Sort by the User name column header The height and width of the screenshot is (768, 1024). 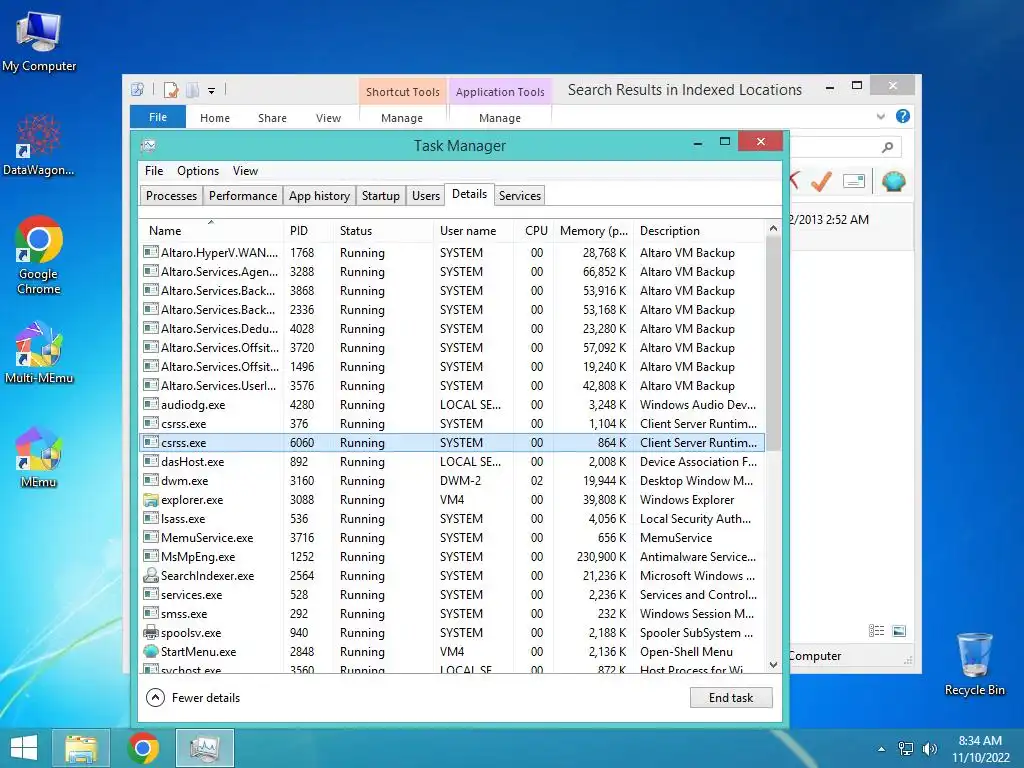(473, 231)
